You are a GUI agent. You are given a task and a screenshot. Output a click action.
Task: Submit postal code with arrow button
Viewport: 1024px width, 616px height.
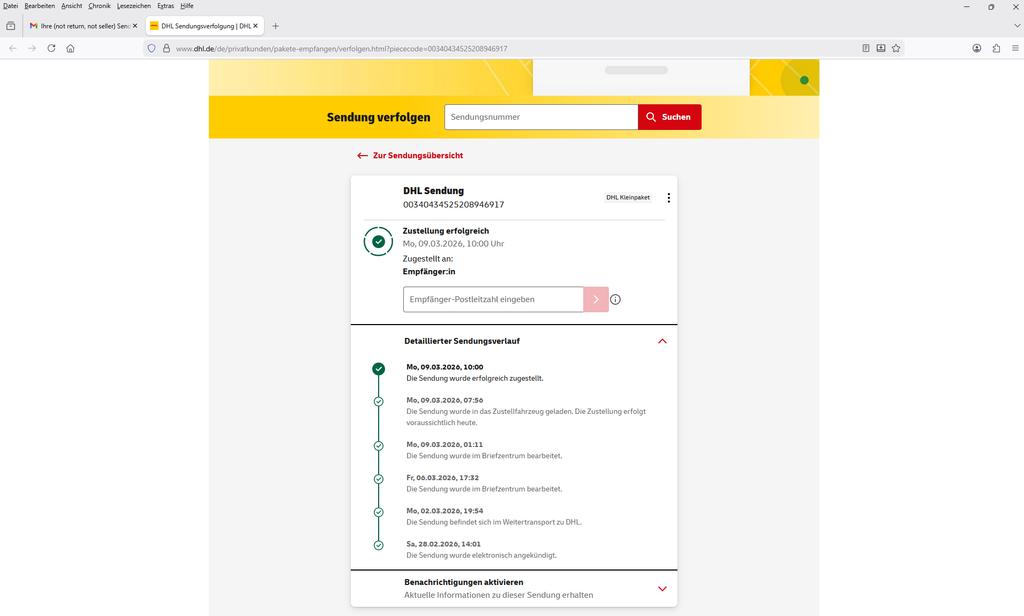tap(596, 299)
